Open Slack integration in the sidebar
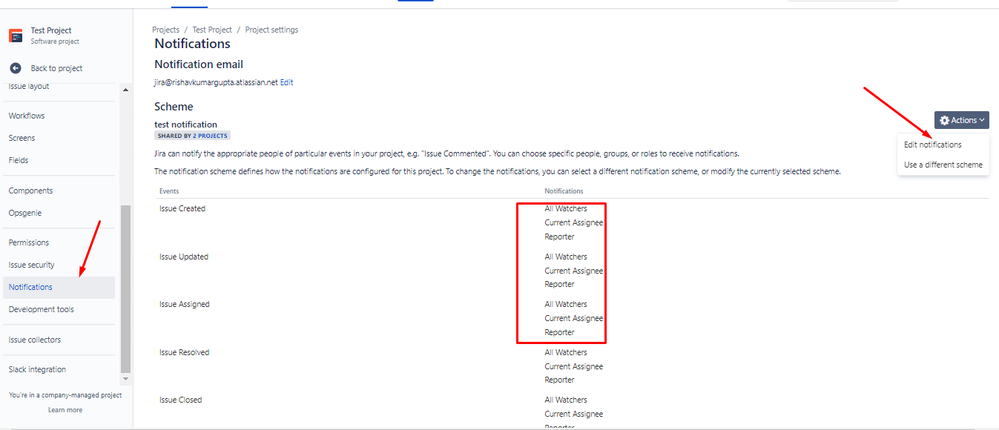 (37, 369)
